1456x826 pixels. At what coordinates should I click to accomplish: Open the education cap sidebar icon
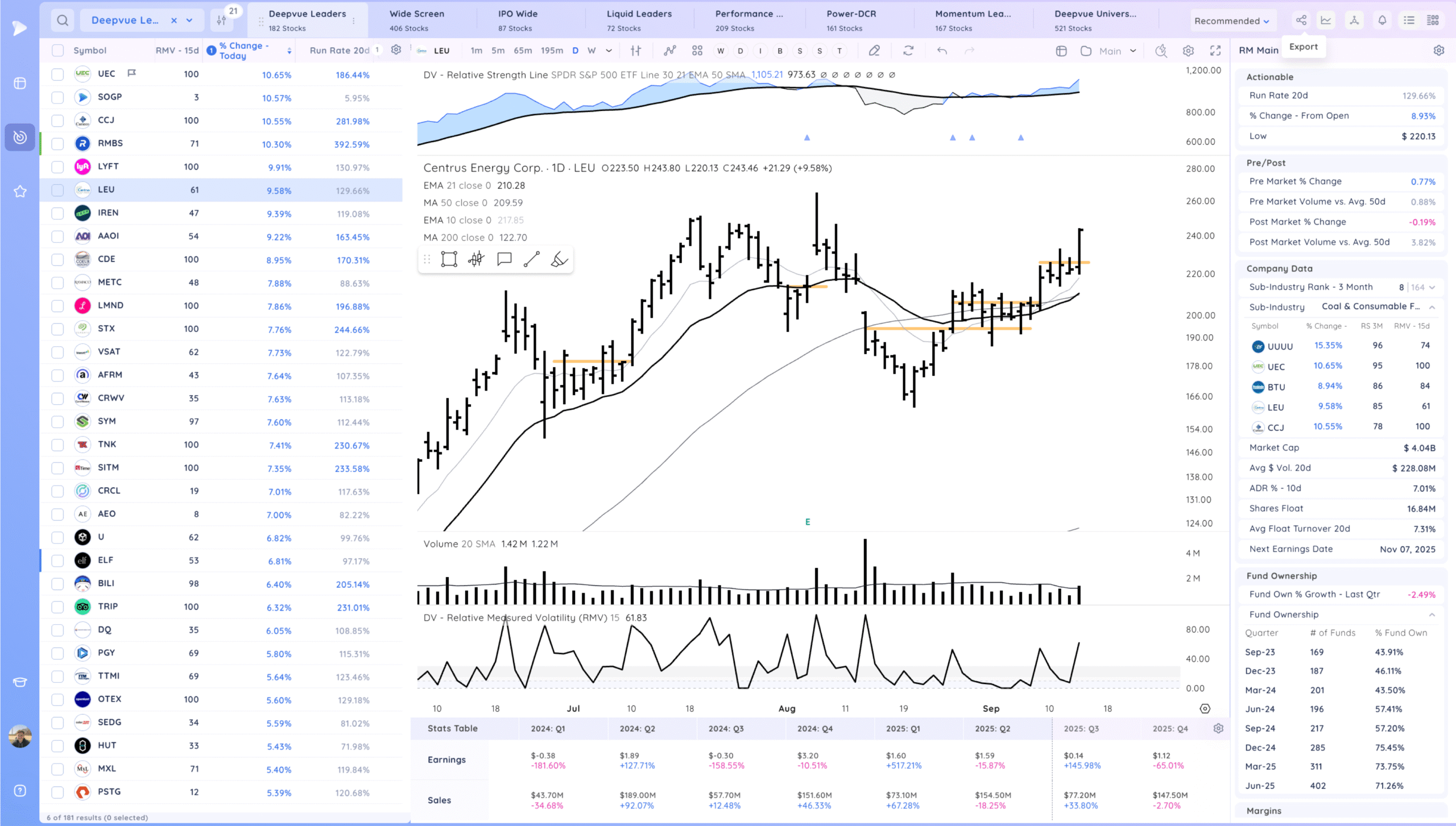[x=20, y=682]
